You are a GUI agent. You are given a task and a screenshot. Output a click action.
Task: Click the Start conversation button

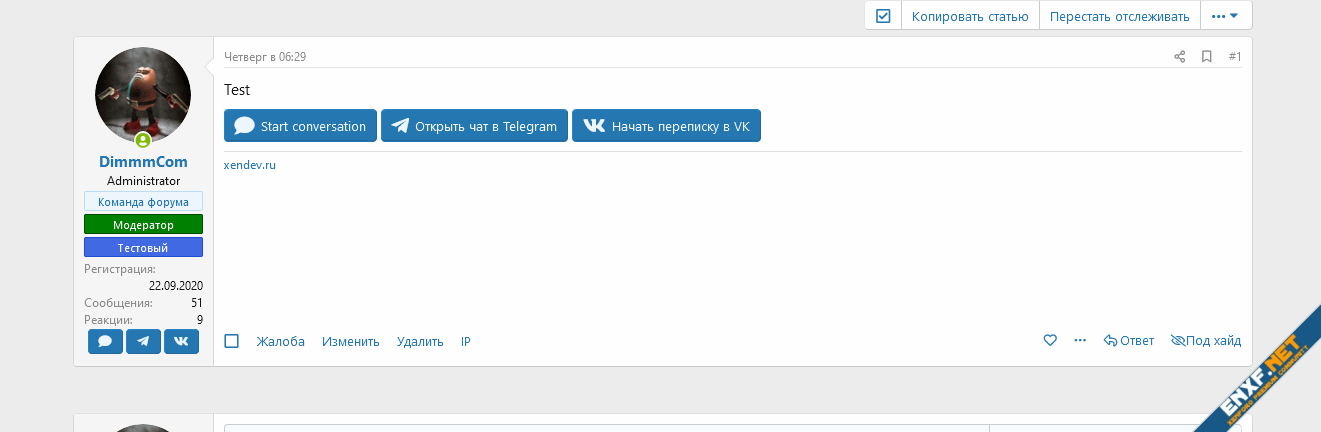click(x=301, y=126)
